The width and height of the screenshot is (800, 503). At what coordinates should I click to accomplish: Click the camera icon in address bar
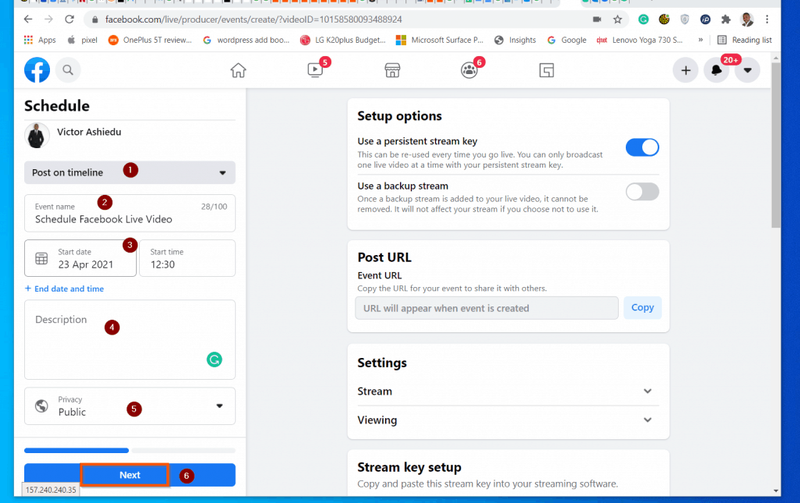click(x=596, y=19)
